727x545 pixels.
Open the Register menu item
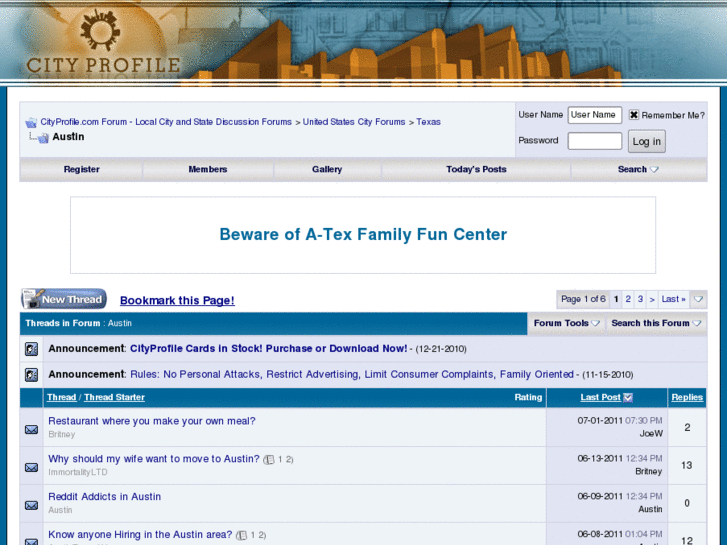pos(82,169)
